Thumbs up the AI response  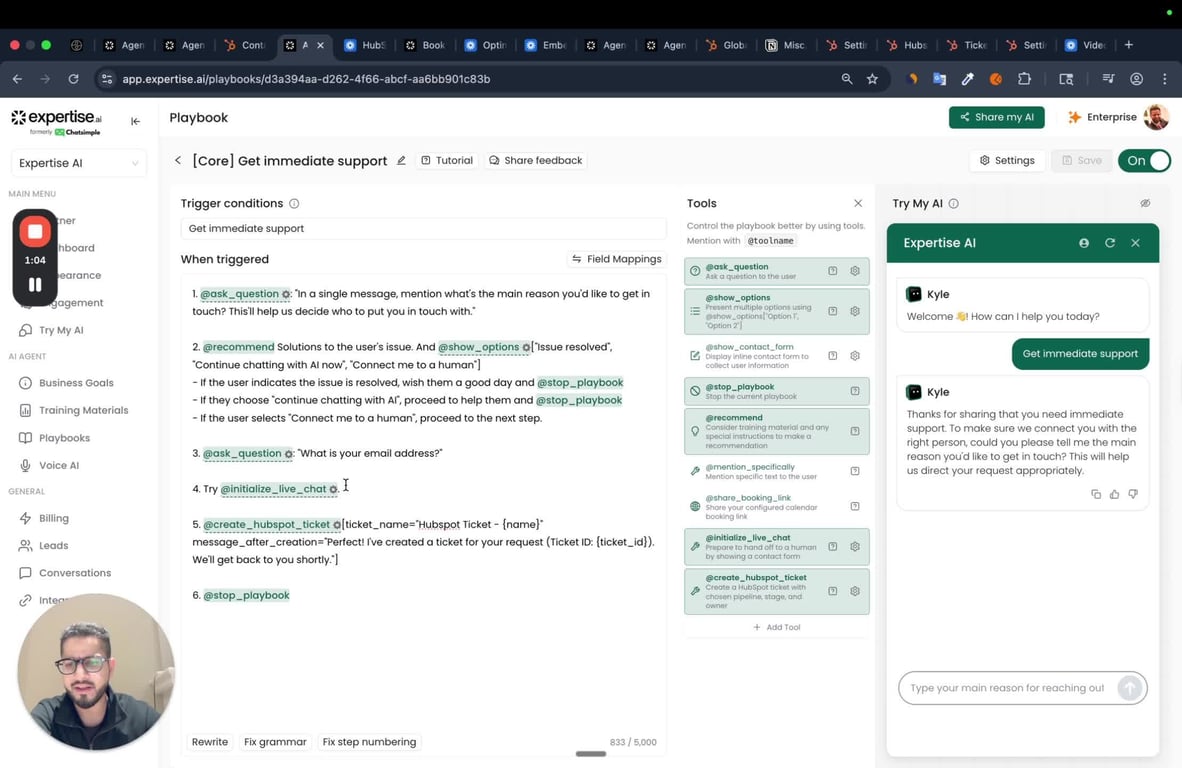(1114, 494)
